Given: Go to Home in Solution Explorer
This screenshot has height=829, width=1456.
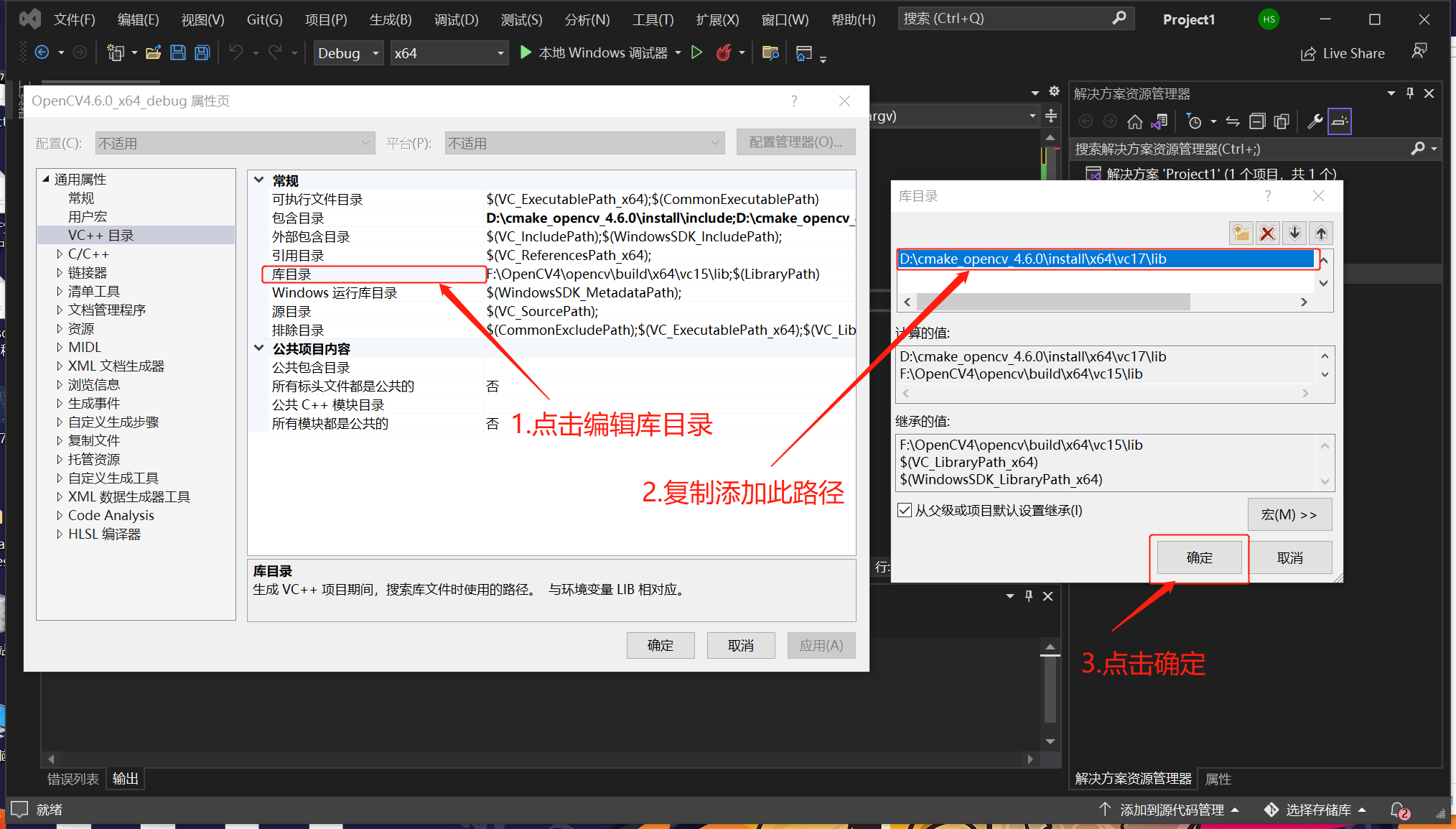Looking at the screenshot, I should coord(1134,121).
